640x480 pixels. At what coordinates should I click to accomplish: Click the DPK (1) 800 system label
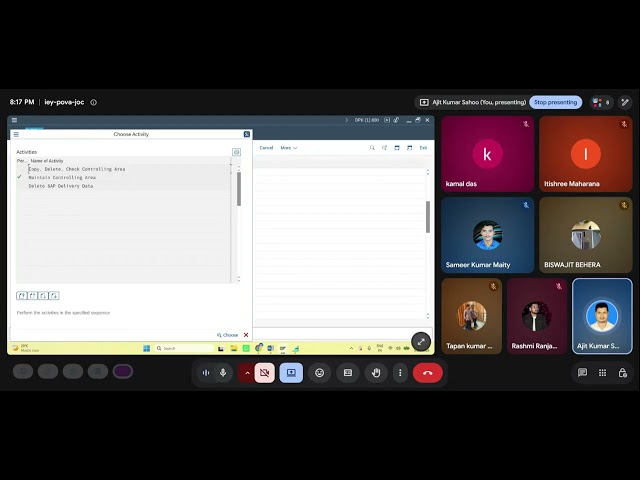[x=367, y=120]
